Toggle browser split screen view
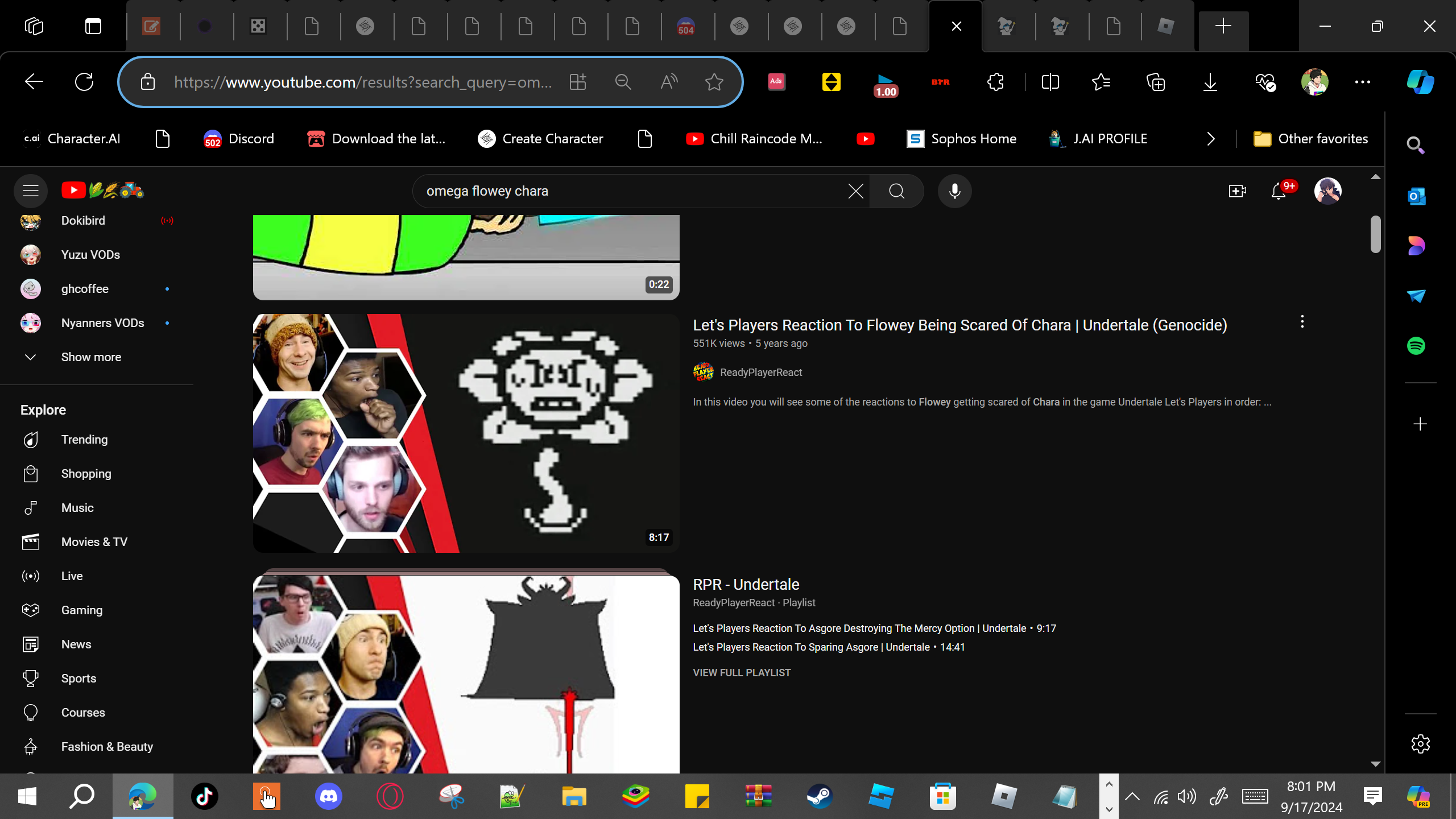Viewport: 1456px width, 819px height. pyautogui.click(x=1050, y=82)
